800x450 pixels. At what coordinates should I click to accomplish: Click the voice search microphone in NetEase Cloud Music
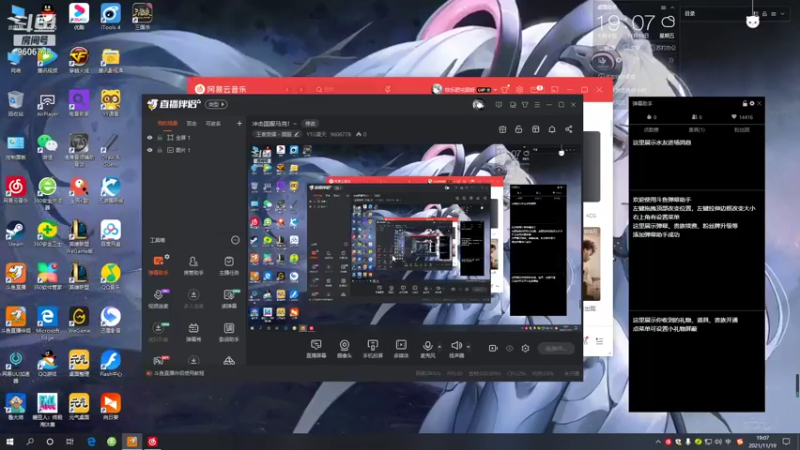point(387,89)
